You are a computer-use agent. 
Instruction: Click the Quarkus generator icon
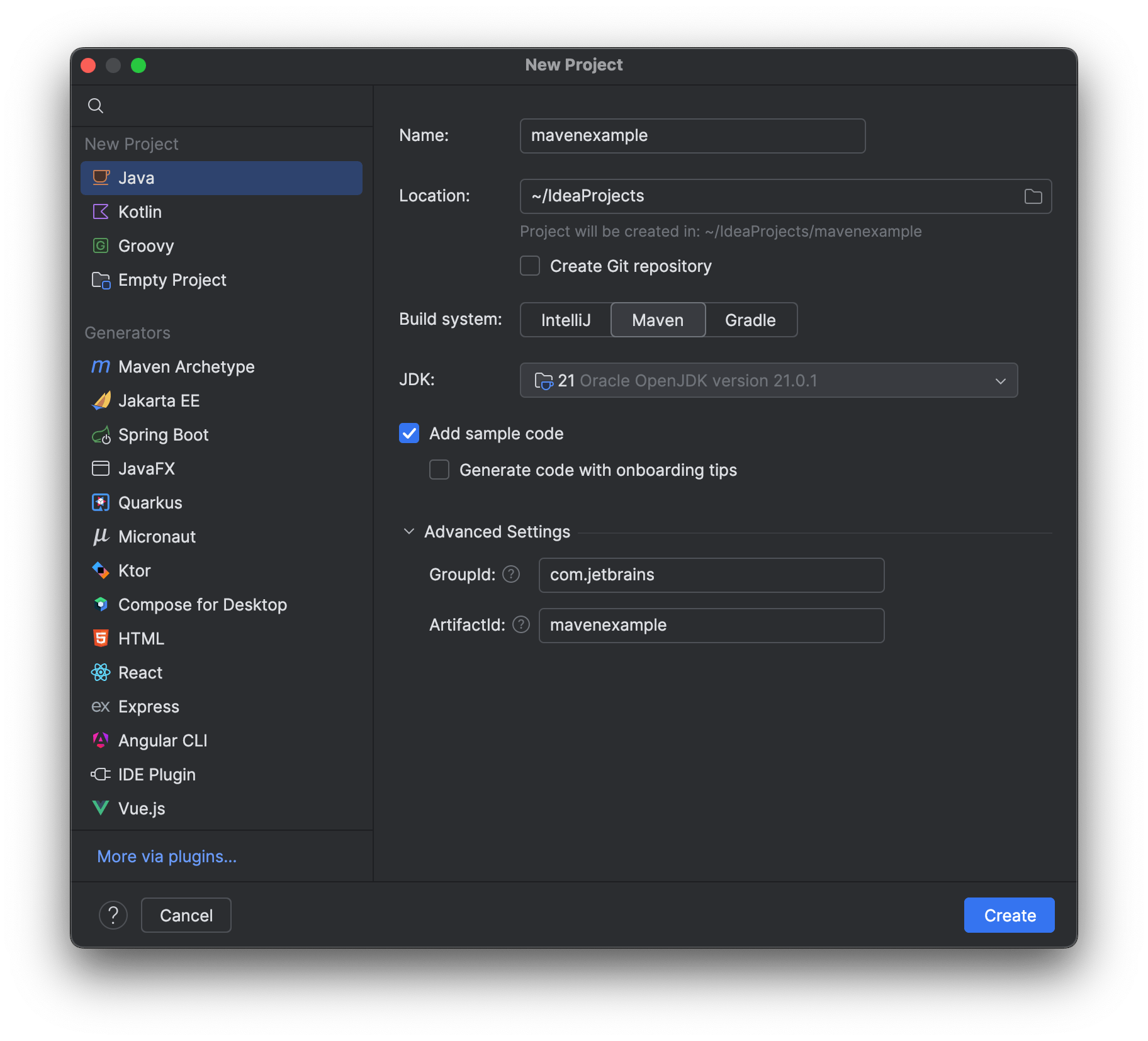tap(101, 502)
